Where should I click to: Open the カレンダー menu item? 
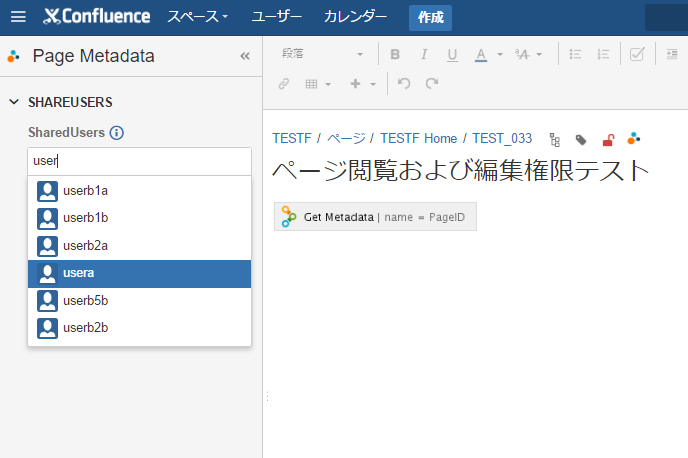[x=355, y=17]
